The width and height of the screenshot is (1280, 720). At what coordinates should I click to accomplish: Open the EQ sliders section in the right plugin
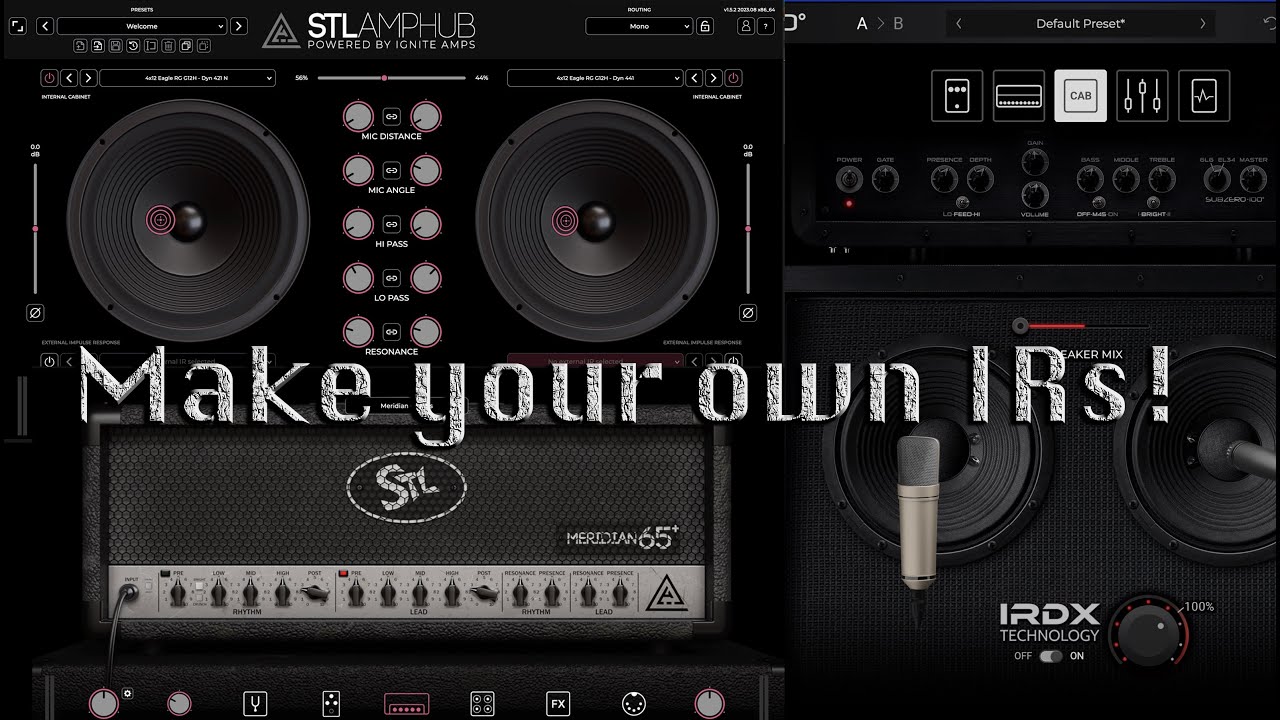click(x=1142, y=96)
